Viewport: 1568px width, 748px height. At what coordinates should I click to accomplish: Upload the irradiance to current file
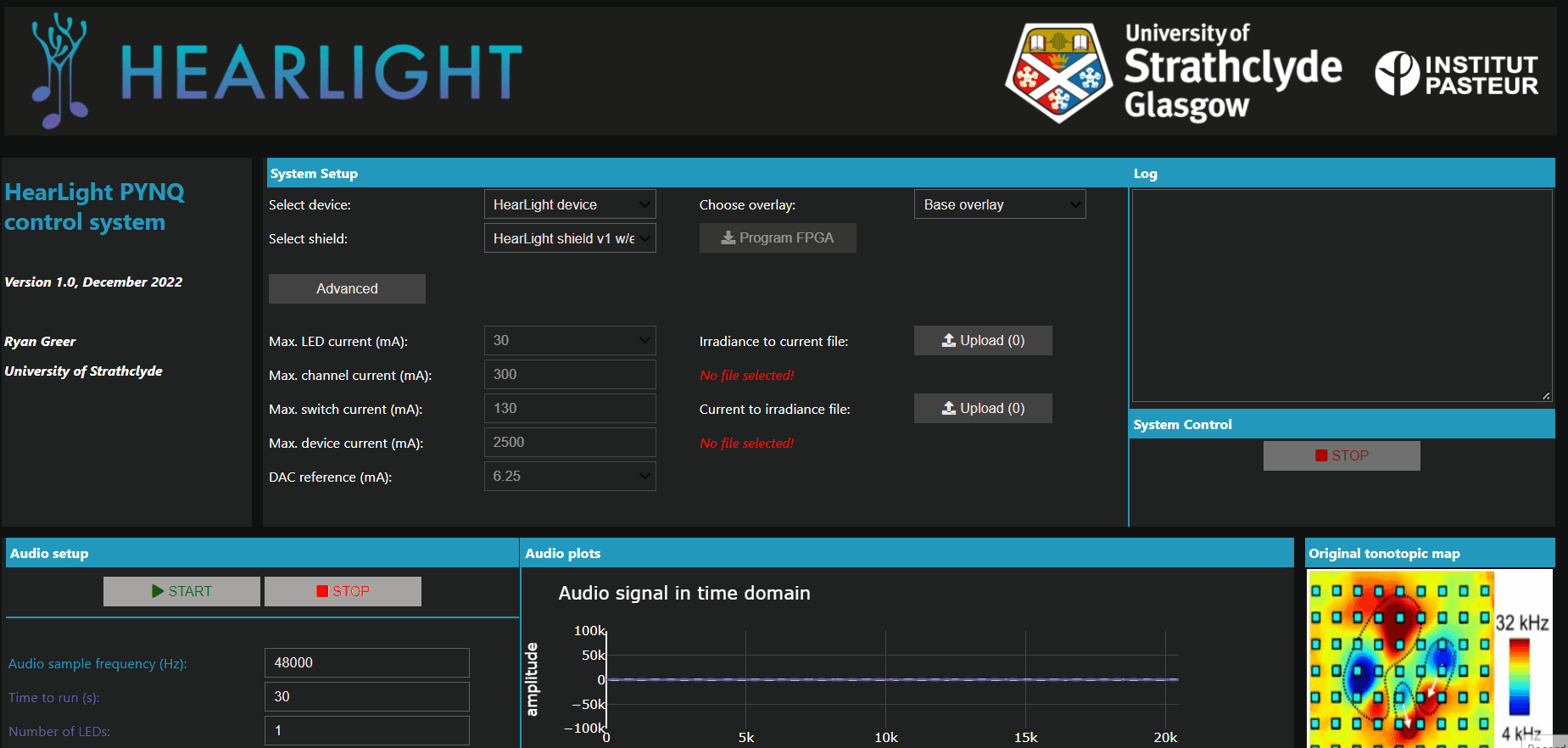(983, 340)
